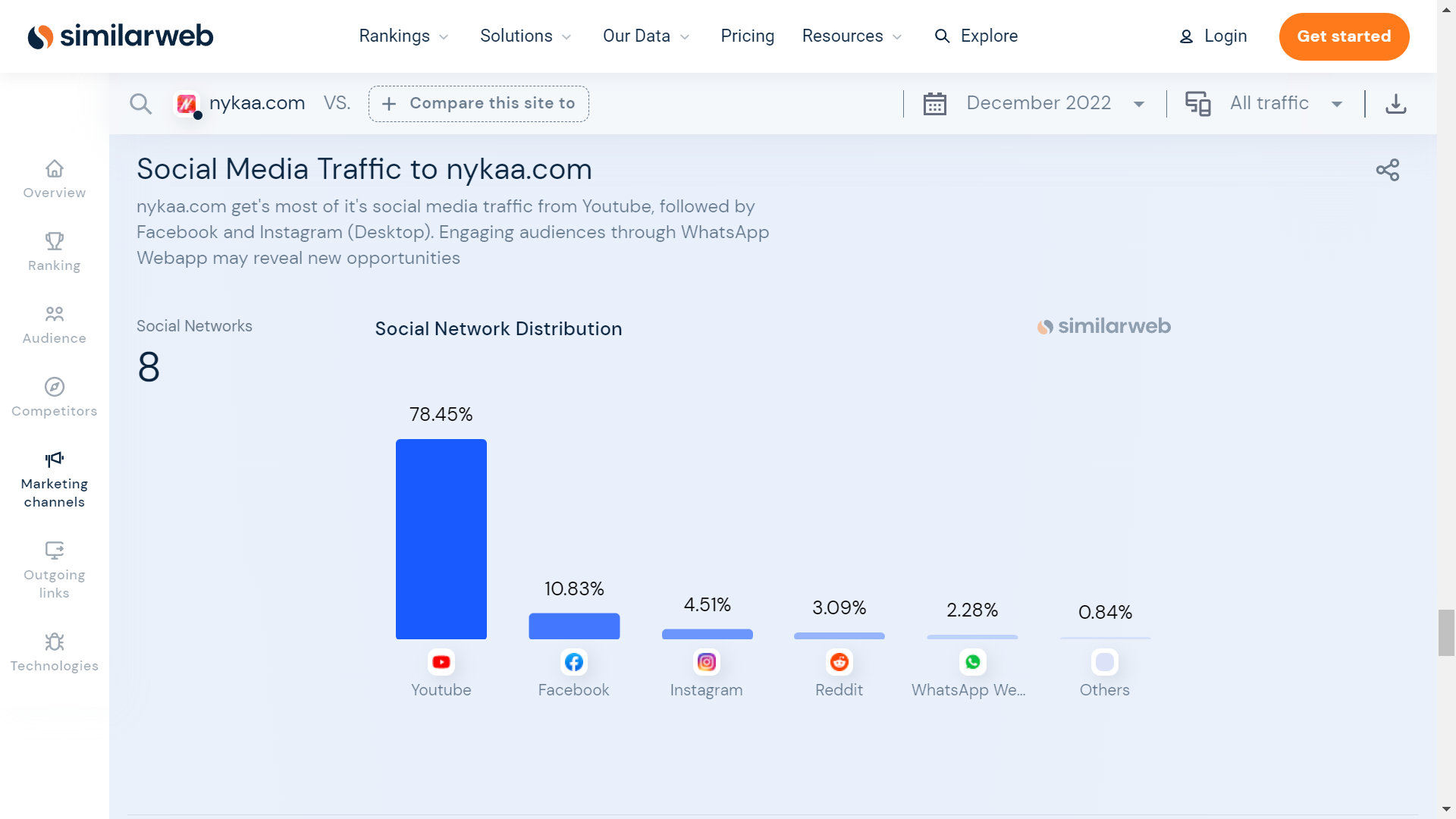Open the Our Data menu
Viewport: 1456px width, 819px height.
pyautogui.click(x=646, y=36)
